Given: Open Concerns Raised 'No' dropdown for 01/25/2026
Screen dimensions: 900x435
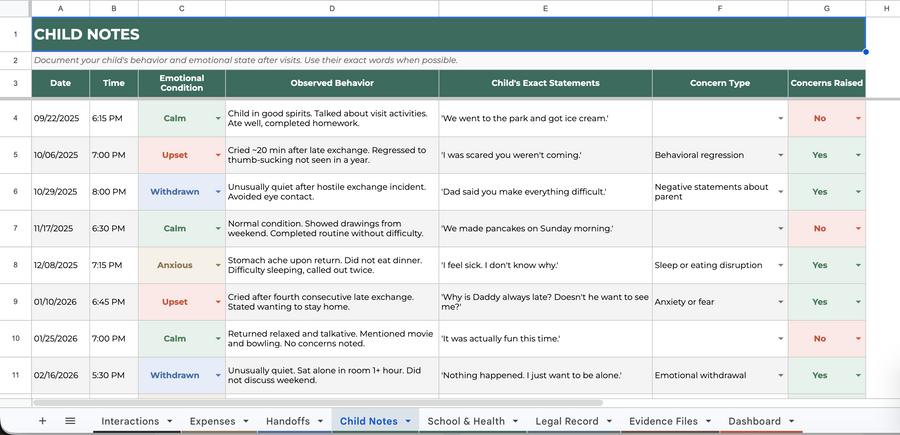Looking at the screenshot, I should click(858, 339).
